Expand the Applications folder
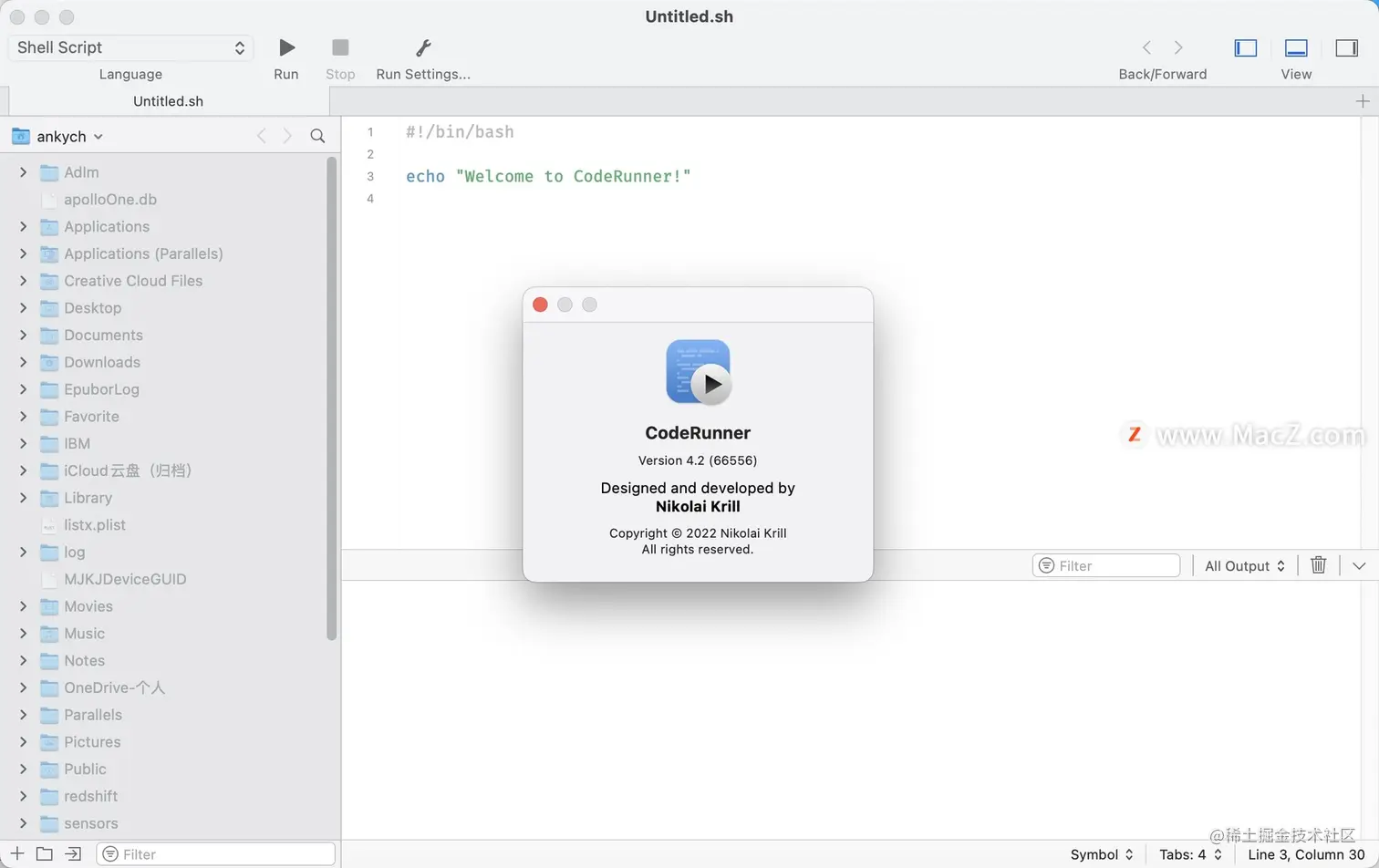Screen dimensions: 1379x868 click(23, 226)
